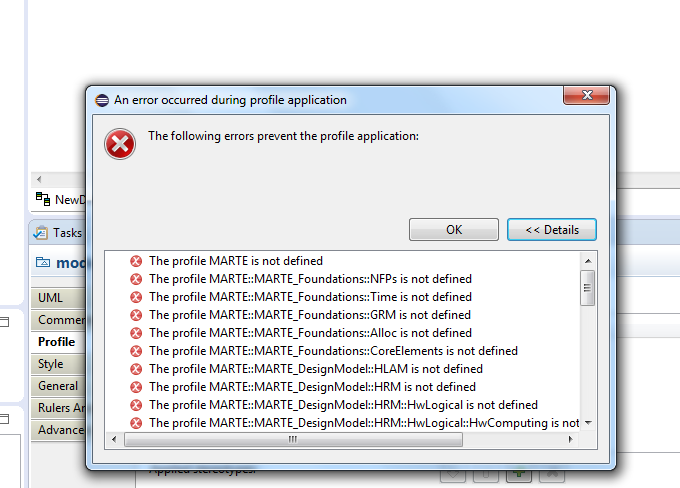Click the editor's left scroll arrow
This screenshot has width=680, height=488.
(x=39, y=179)
